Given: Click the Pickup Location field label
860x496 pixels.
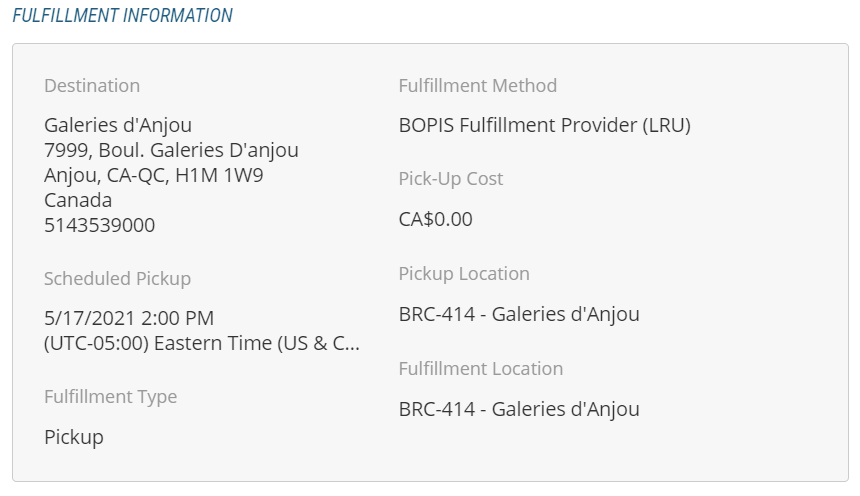Looking at the screenshot, I should (464, 274).
